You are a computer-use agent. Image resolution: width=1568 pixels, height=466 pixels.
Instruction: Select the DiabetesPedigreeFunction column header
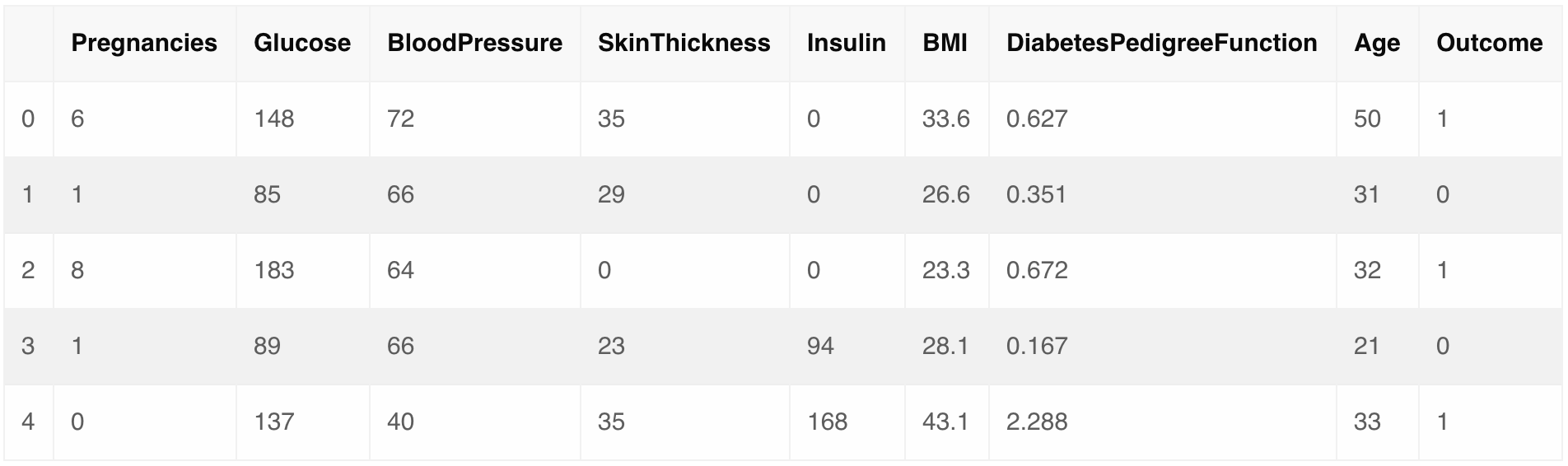(x=1161, y=44)
